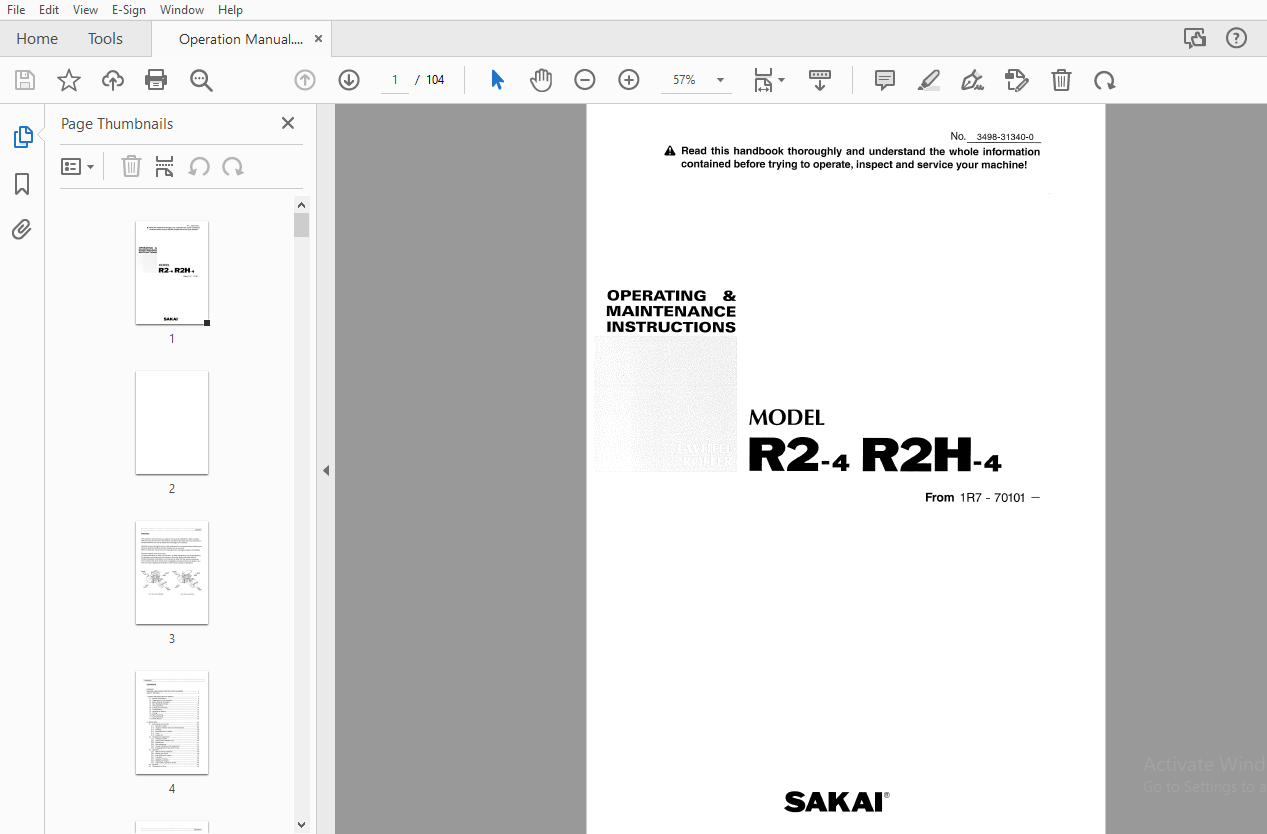1267x834 pixels.
Task: Expand the page fit options dropdown arrow
Action: [782, 80]
